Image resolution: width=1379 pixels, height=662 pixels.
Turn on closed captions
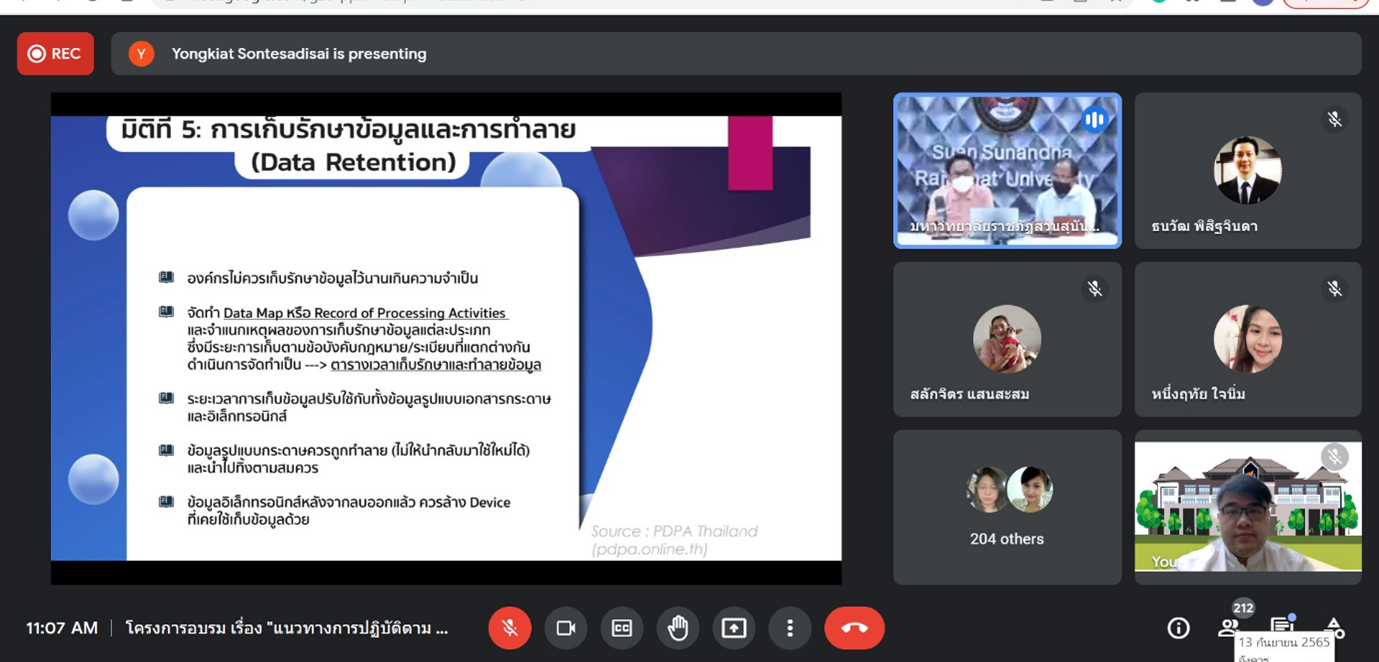point(621,628)
